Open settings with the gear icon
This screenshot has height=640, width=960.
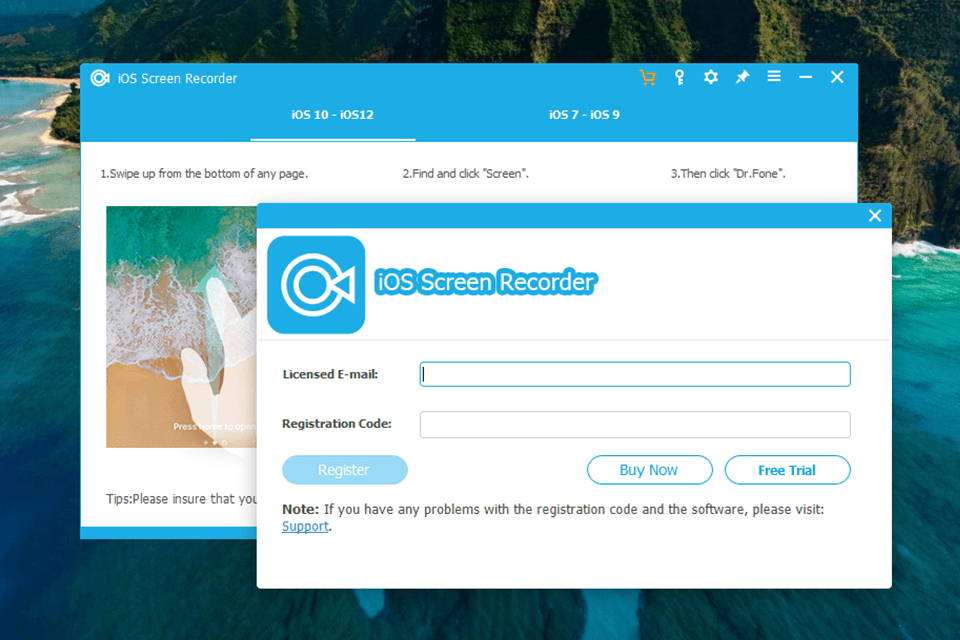click(x=711, y=78)
